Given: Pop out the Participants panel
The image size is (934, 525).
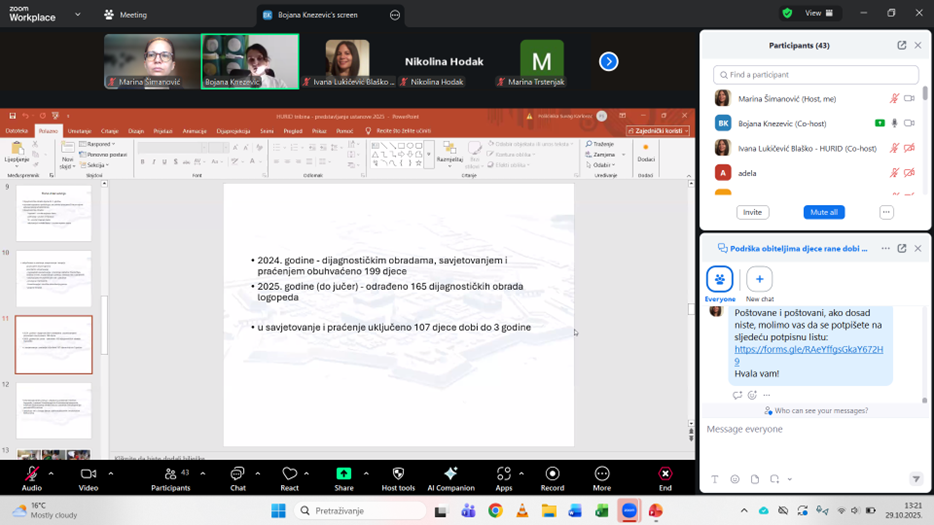Looking at the screenshot, I should click(901, 45).
